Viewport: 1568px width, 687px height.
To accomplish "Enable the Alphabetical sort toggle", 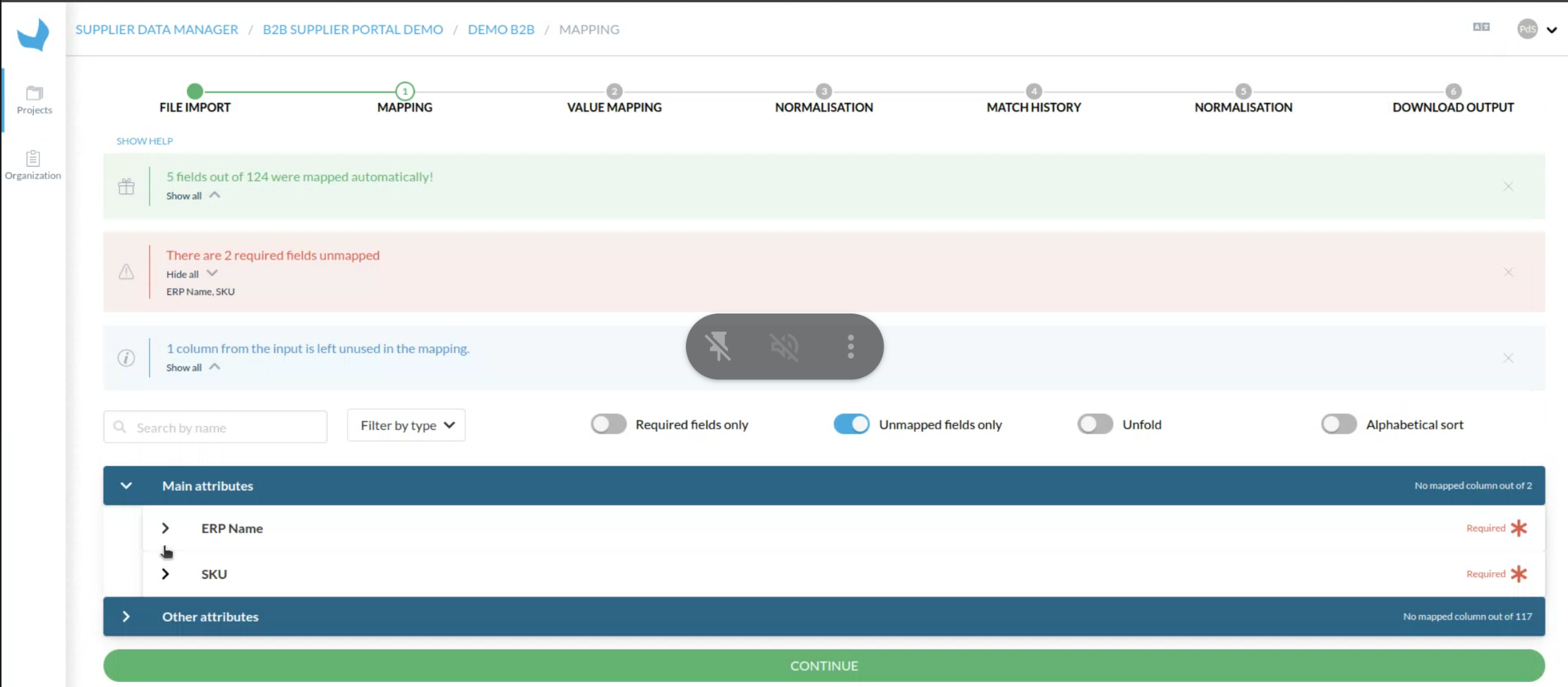I will pyautogui.click(x=1339, y=424).
